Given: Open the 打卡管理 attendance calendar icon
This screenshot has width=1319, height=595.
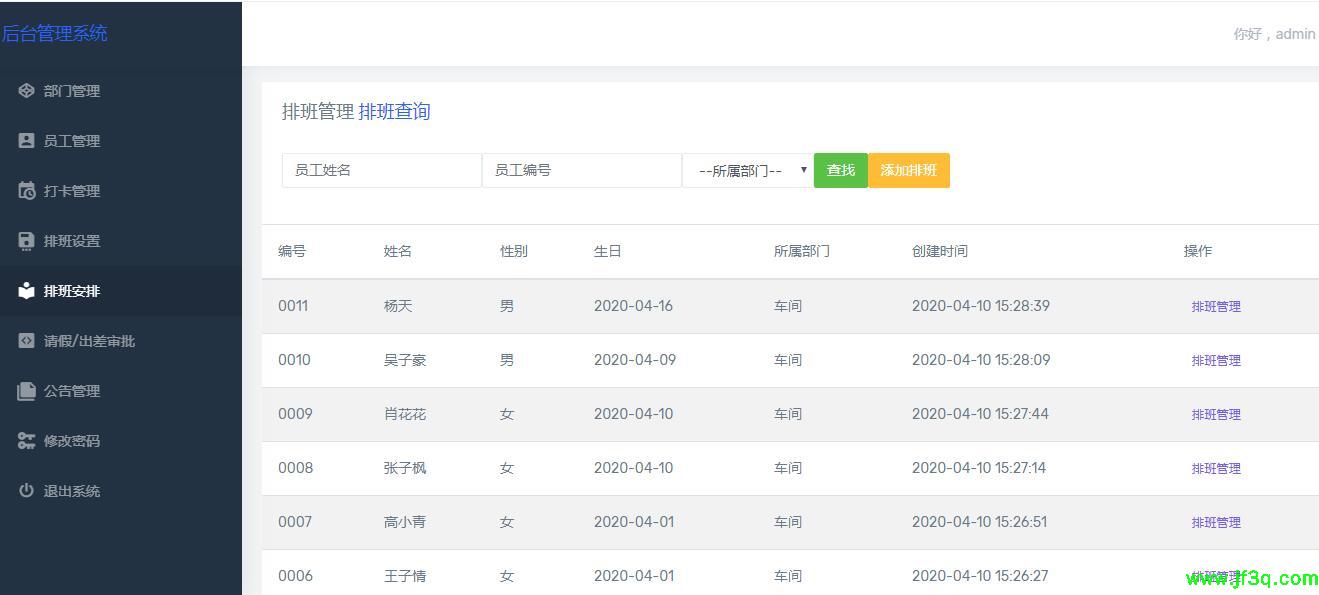Looking at the screenshot, I should coord(27,190).
